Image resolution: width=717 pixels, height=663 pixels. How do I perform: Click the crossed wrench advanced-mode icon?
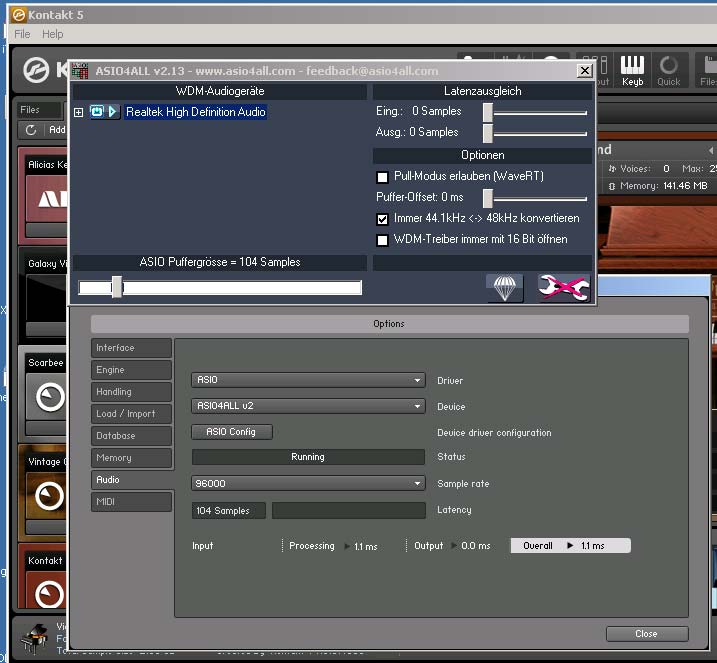pos(564,288)
